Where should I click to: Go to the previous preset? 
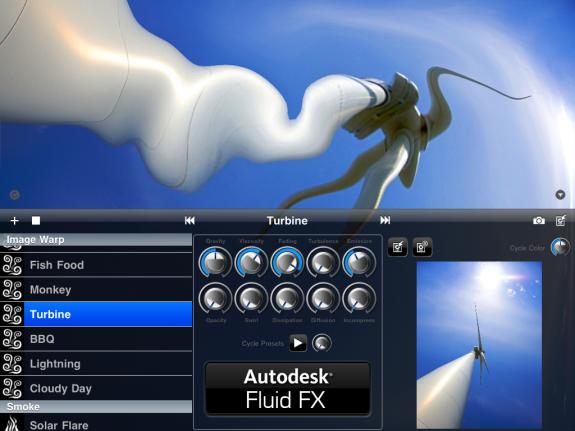(x=190, y=220)
